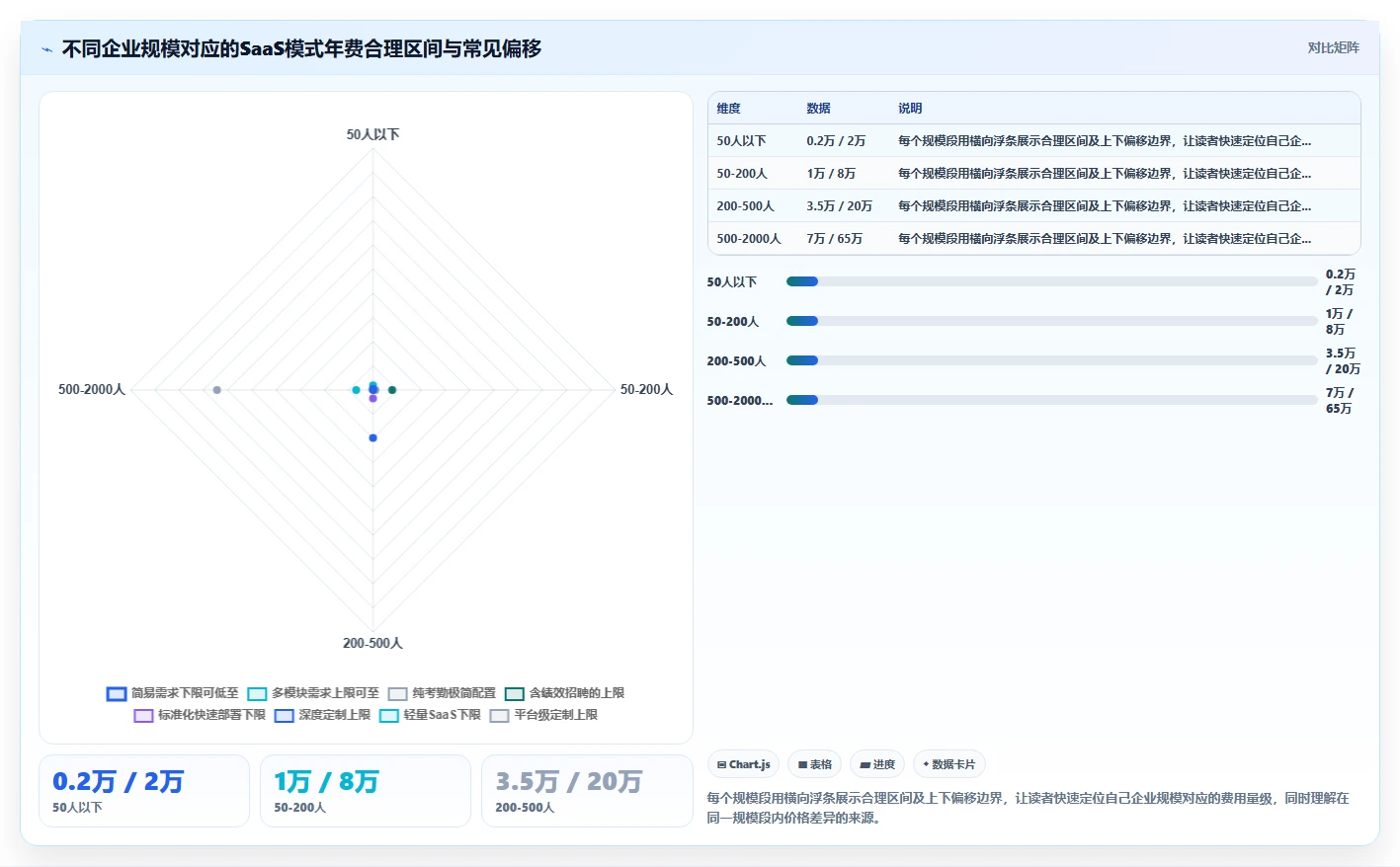Click the blue data point toward 200-500人
This screenshot has width=1400, height=867.
click(372, 437)
